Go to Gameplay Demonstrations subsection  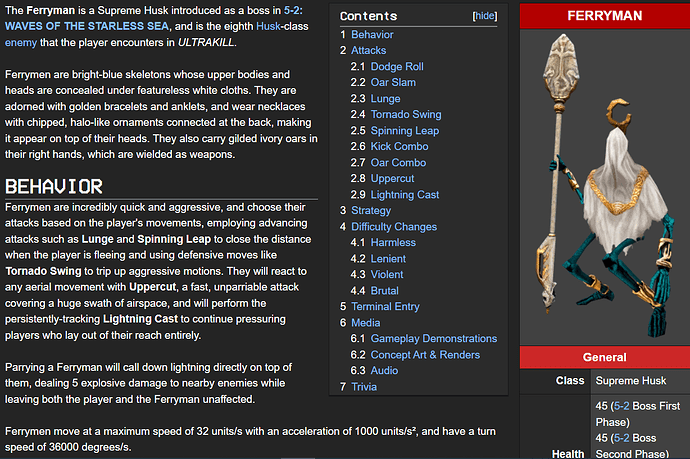[x=433, y=339]
